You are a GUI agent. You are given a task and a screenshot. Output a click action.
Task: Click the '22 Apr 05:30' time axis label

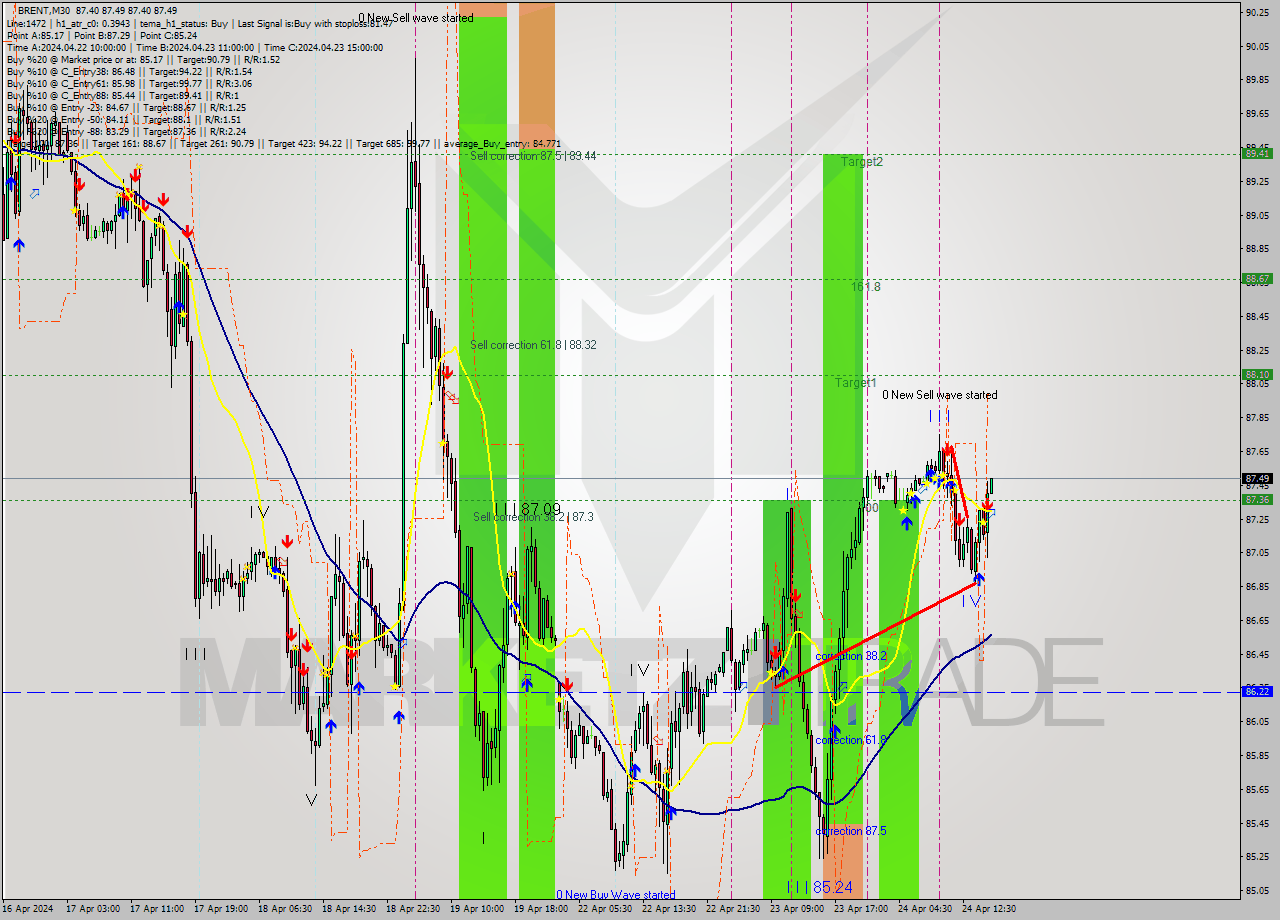[605, 909]
